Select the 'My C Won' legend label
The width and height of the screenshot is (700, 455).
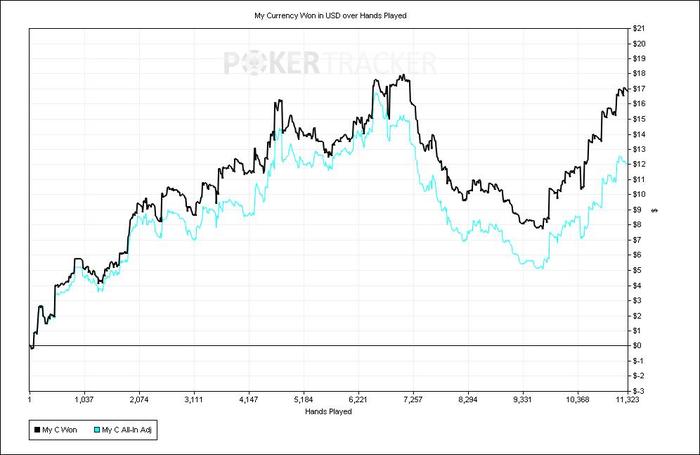[x=60, y=430]
